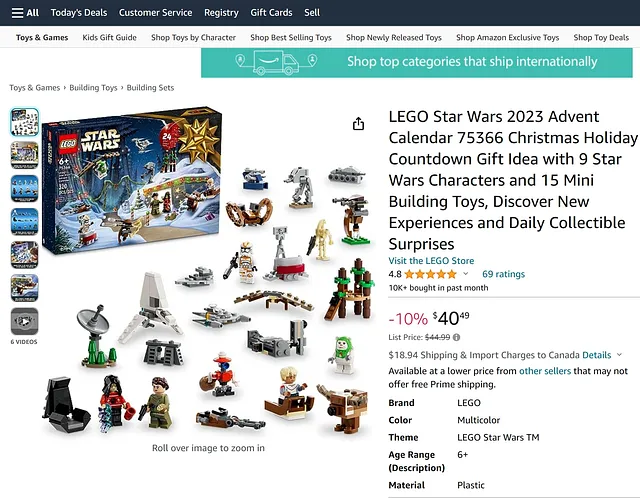Click the ship internationally banner
This screenshot has height=498, width=640.
point(417,62)
